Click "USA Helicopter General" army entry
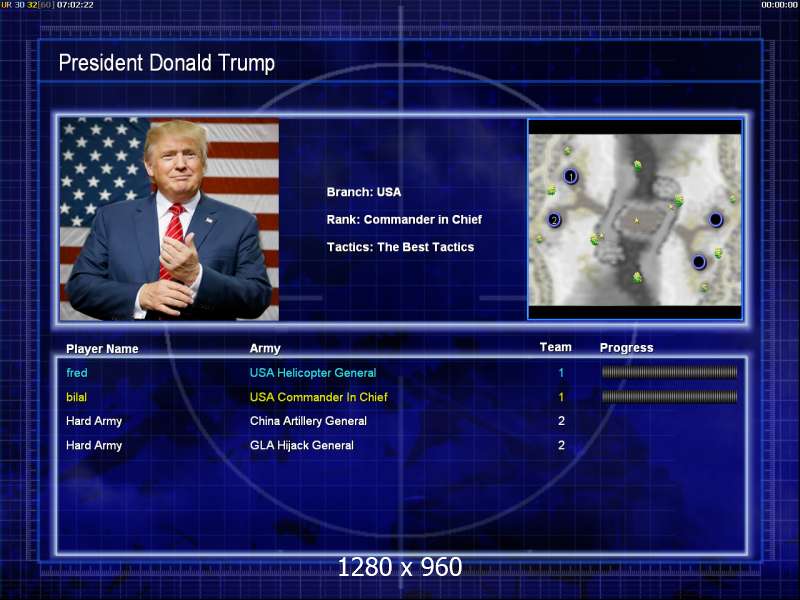 (x=313, y=373)
